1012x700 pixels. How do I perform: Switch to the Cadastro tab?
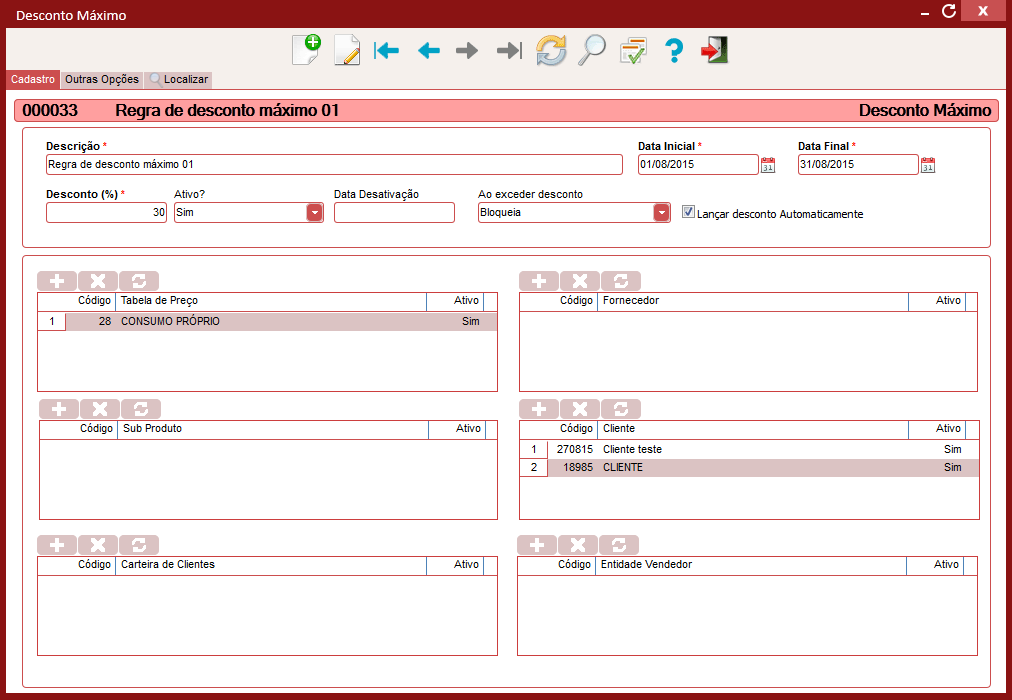point(33,79)
